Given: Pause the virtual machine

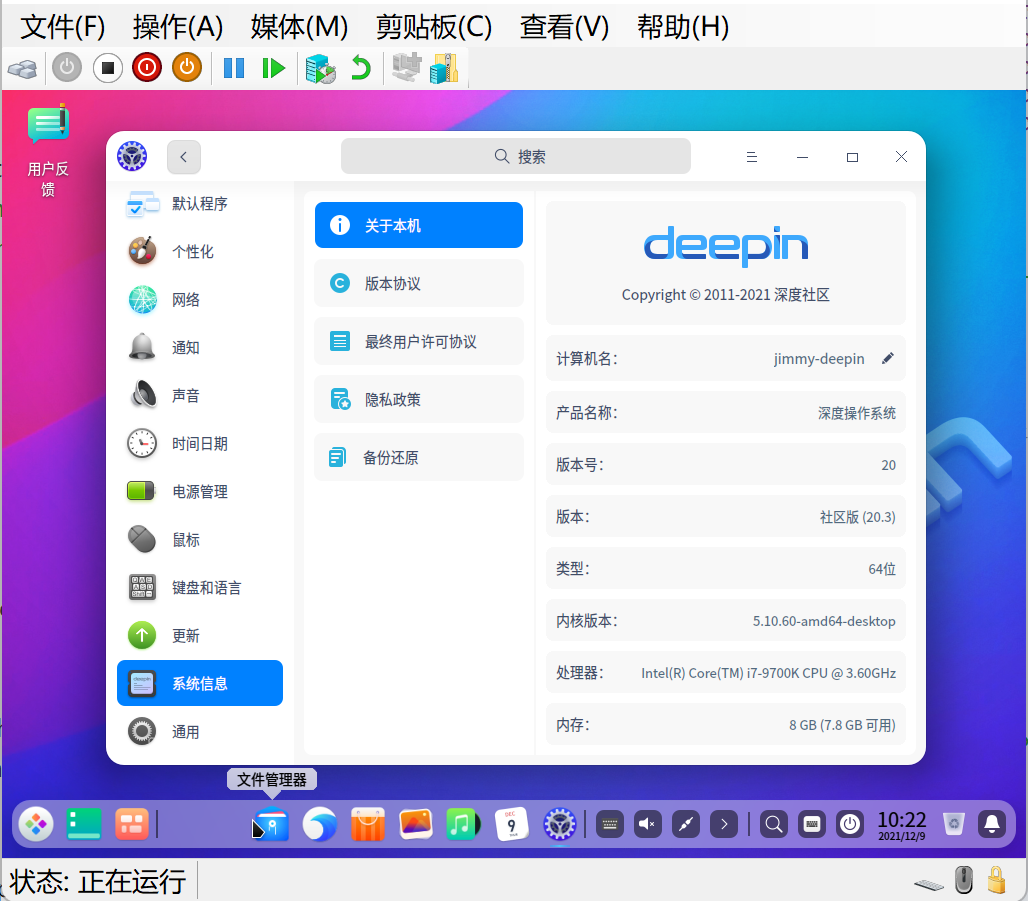Looking at the screenshot, I should click(x=233, y=68).
